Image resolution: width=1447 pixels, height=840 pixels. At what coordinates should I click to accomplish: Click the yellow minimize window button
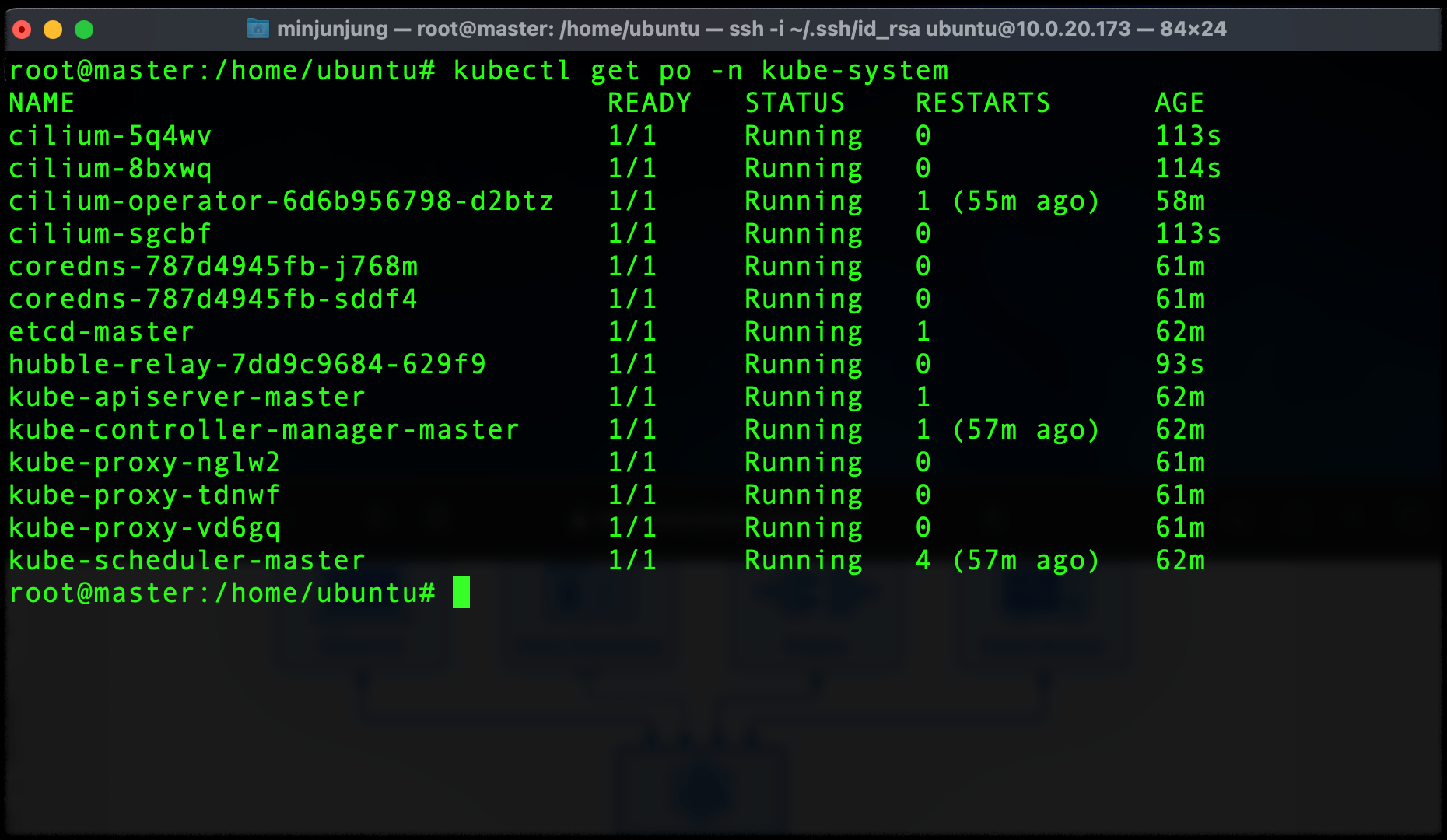pos(53,30)
